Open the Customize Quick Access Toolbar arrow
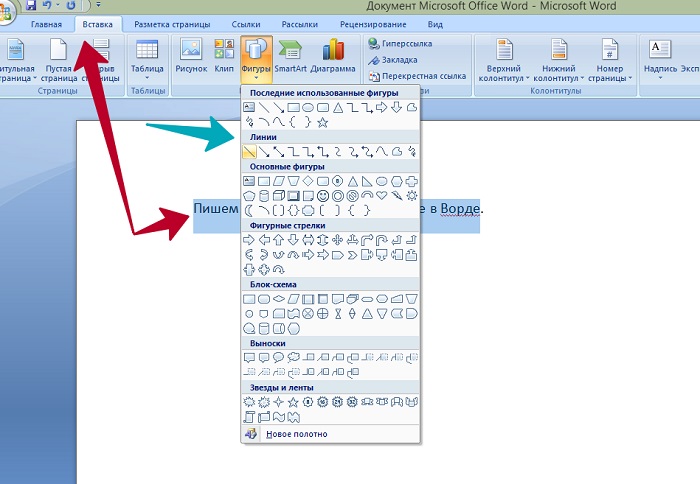The width and height of the screenshot is (700, 484). pyautogui.click(x=98, y=5)
